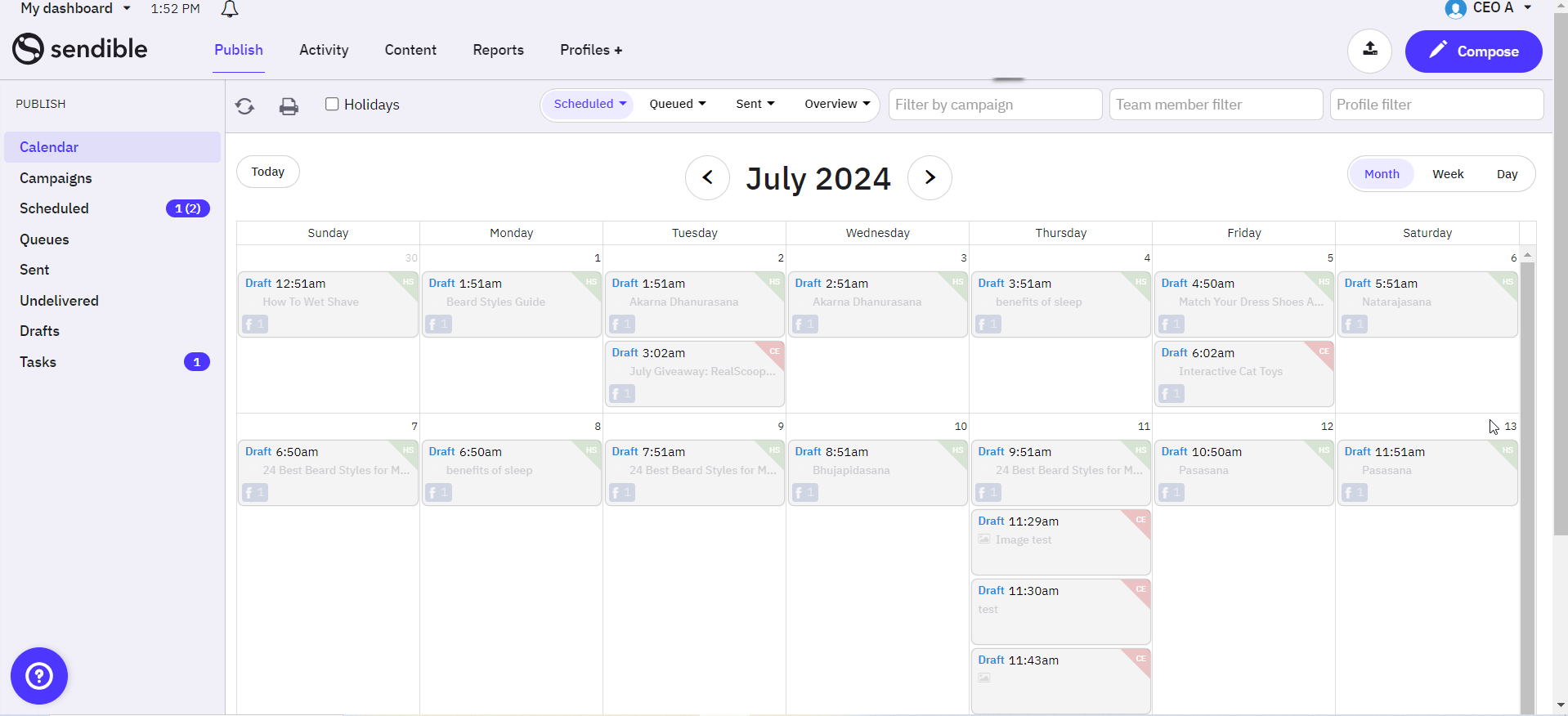
Task: Select Campaigns in the Publish sidebar
Action: click(56, 178)
